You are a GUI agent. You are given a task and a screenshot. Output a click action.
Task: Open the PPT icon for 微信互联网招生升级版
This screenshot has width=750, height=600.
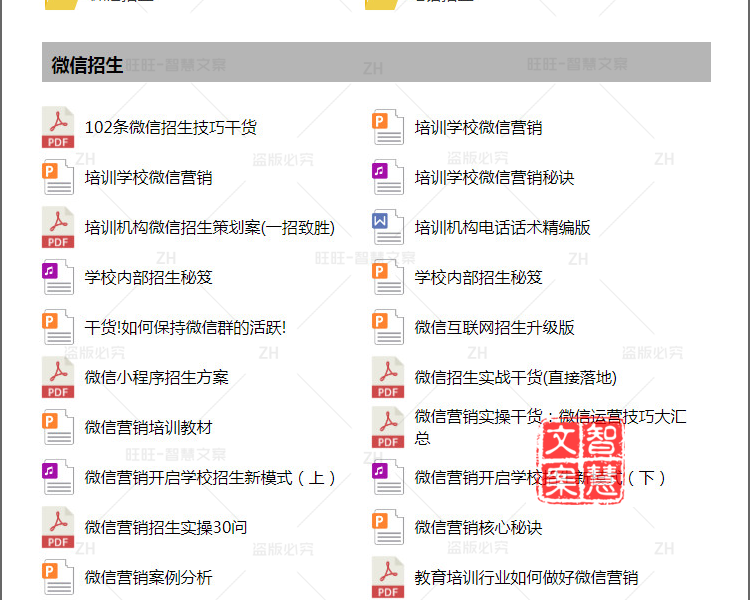pyautogui.click(x=388, y=327)
